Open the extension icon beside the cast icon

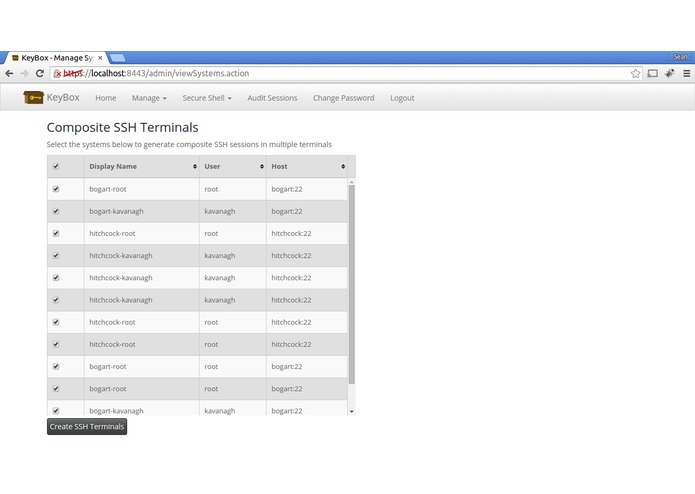pyautogui.click(x=669, y=73)
